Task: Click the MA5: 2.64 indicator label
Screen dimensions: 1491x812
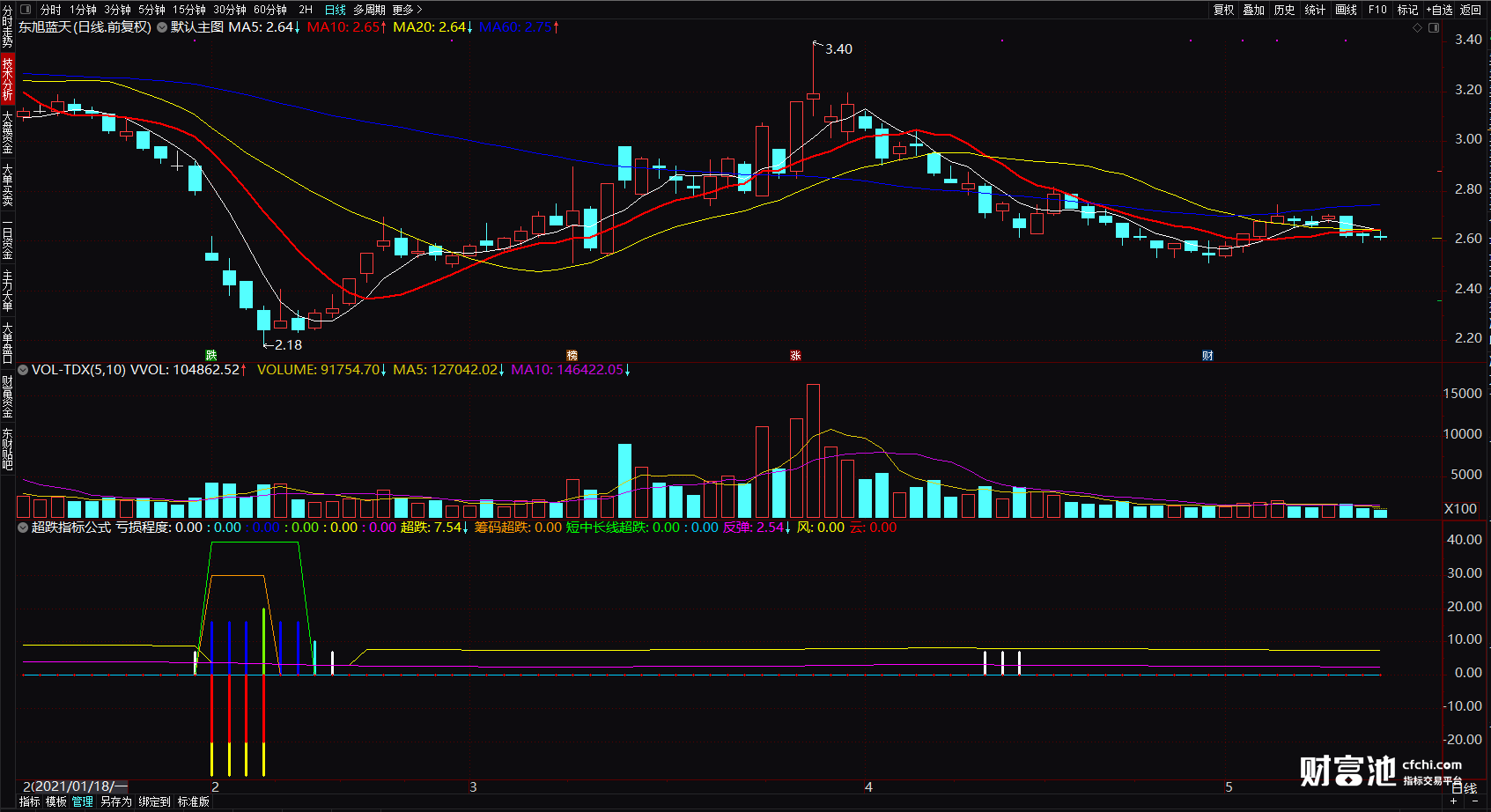Action: pos(264,27)
